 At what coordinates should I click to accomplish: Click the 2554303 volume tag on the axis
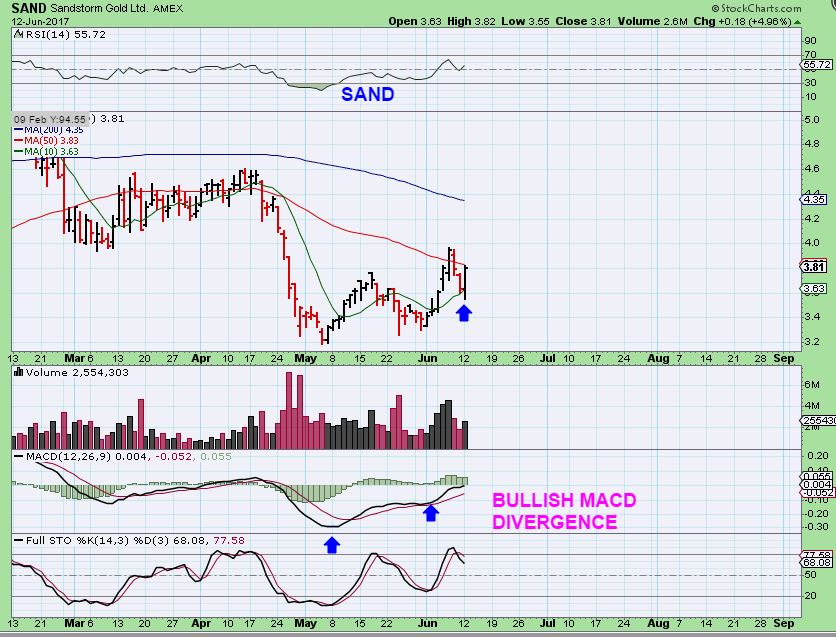point(818,420)
